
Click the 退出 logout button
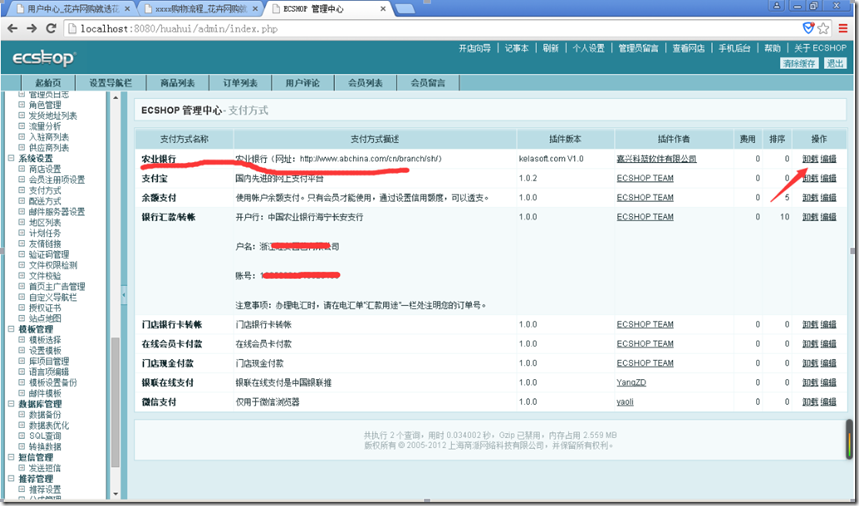(x=835, y=64)
